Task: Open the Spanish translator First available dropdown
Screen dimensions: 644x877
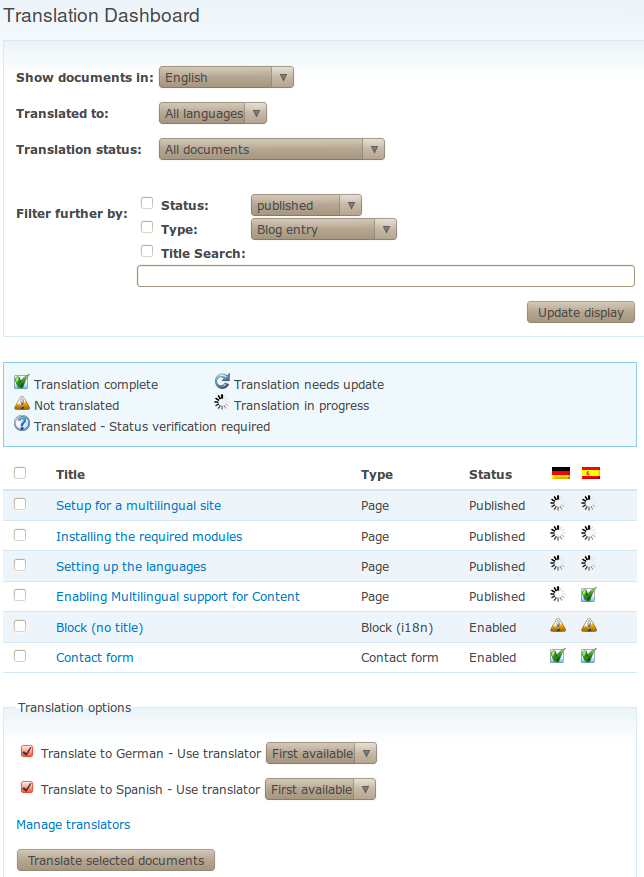Action: [x=320, y=789]
